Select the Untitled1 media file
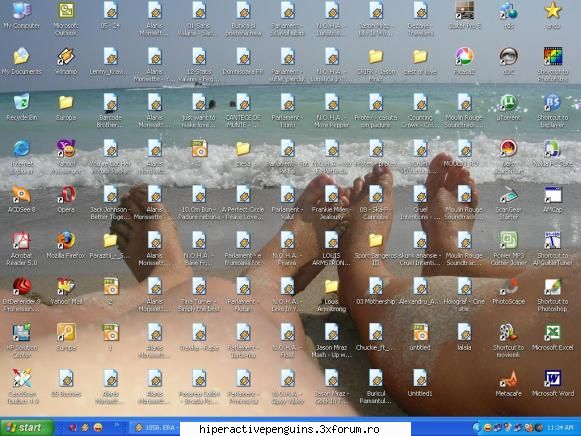 (420, 383)
